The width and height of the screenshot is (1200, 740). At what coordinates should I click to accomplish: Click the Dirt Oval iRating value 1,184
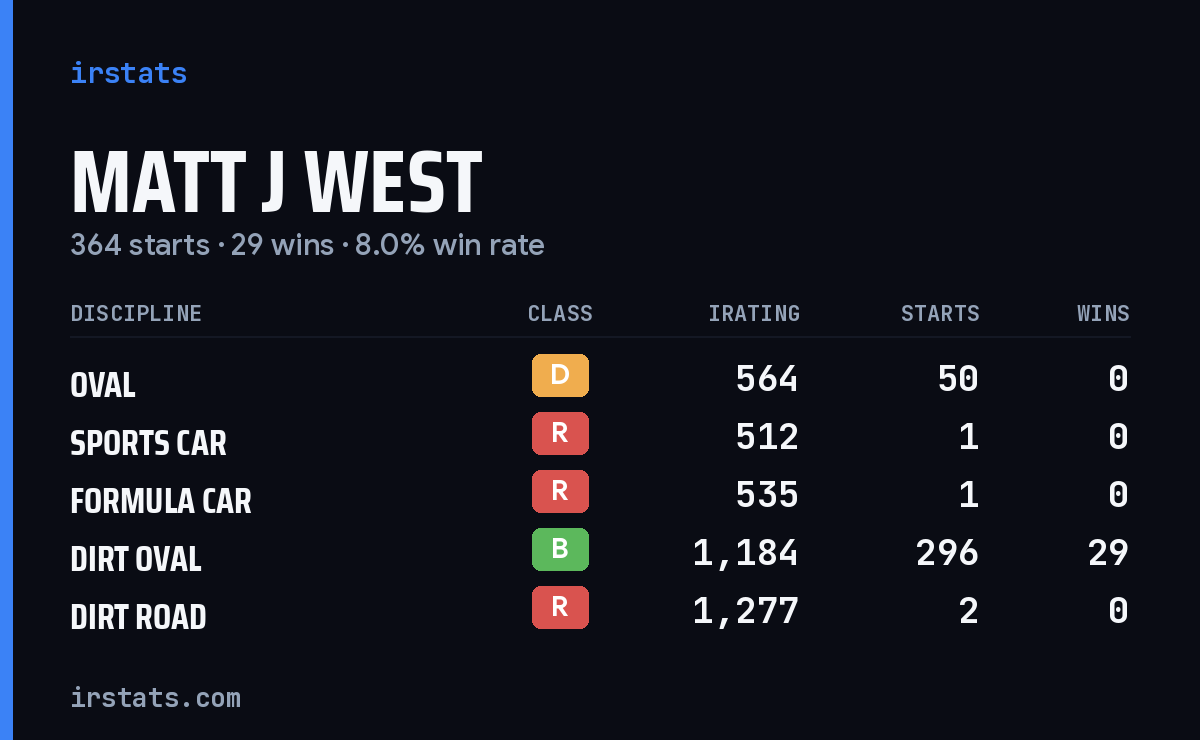[745, 553]
